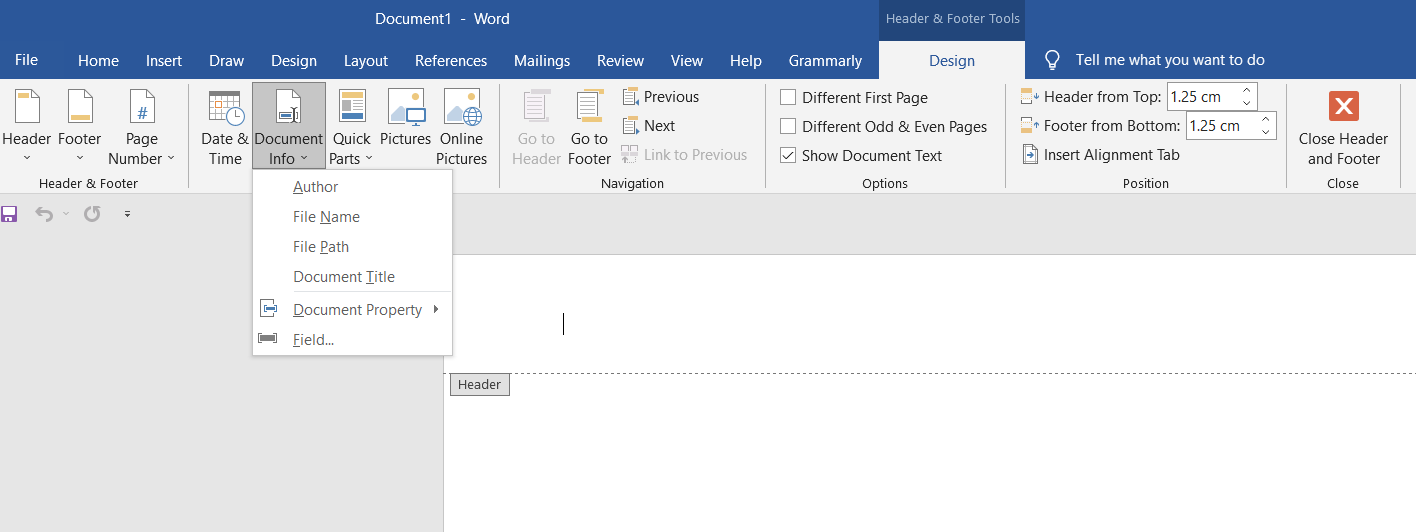Image resolution: width=1416 pixels, height=532 pixels.
Task: Click the Footer from Bottom value field
Action: pos(1220,126)
